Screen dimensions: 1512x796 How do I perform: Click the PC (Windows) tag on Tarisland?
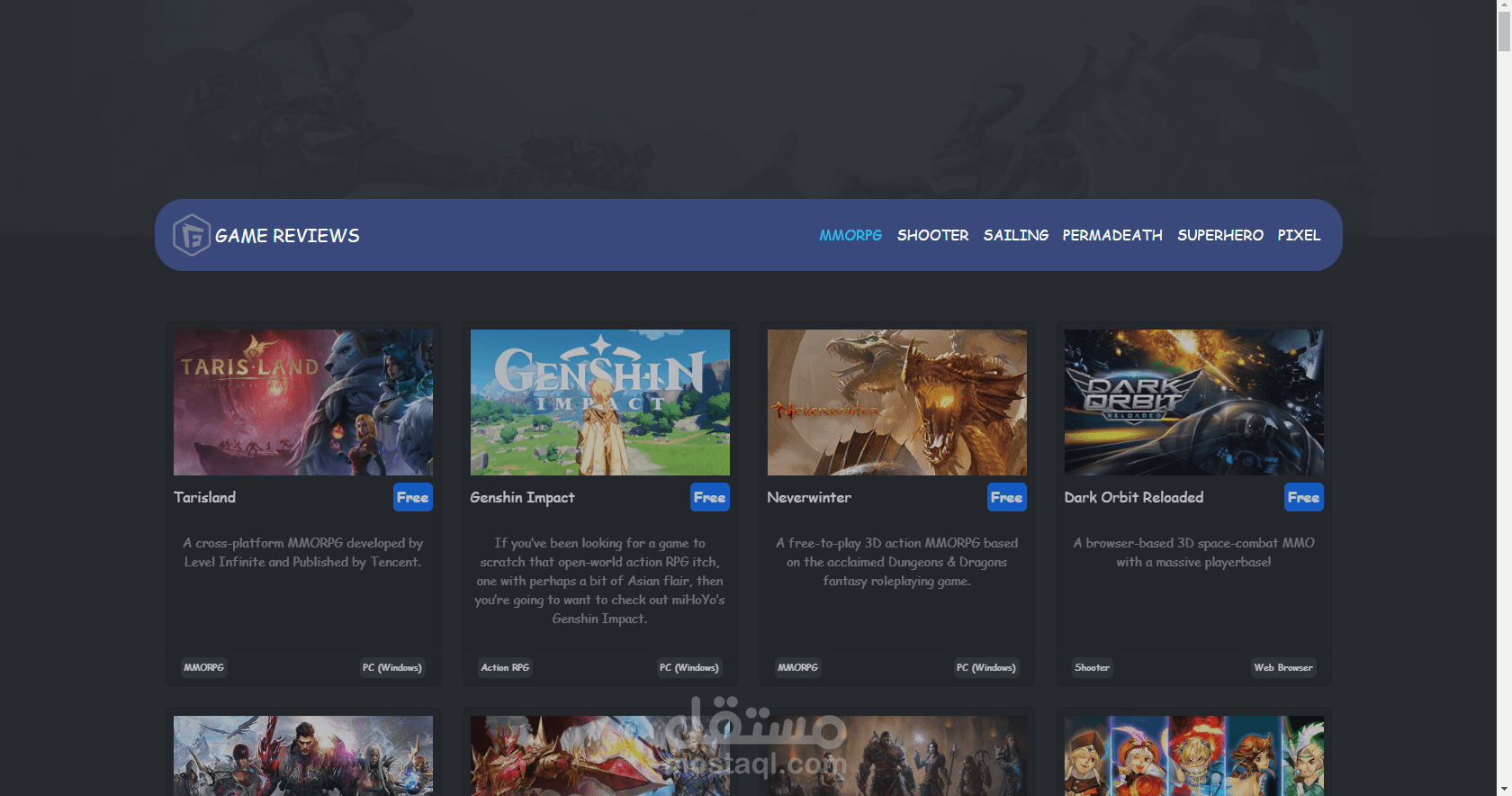(392, 667)
